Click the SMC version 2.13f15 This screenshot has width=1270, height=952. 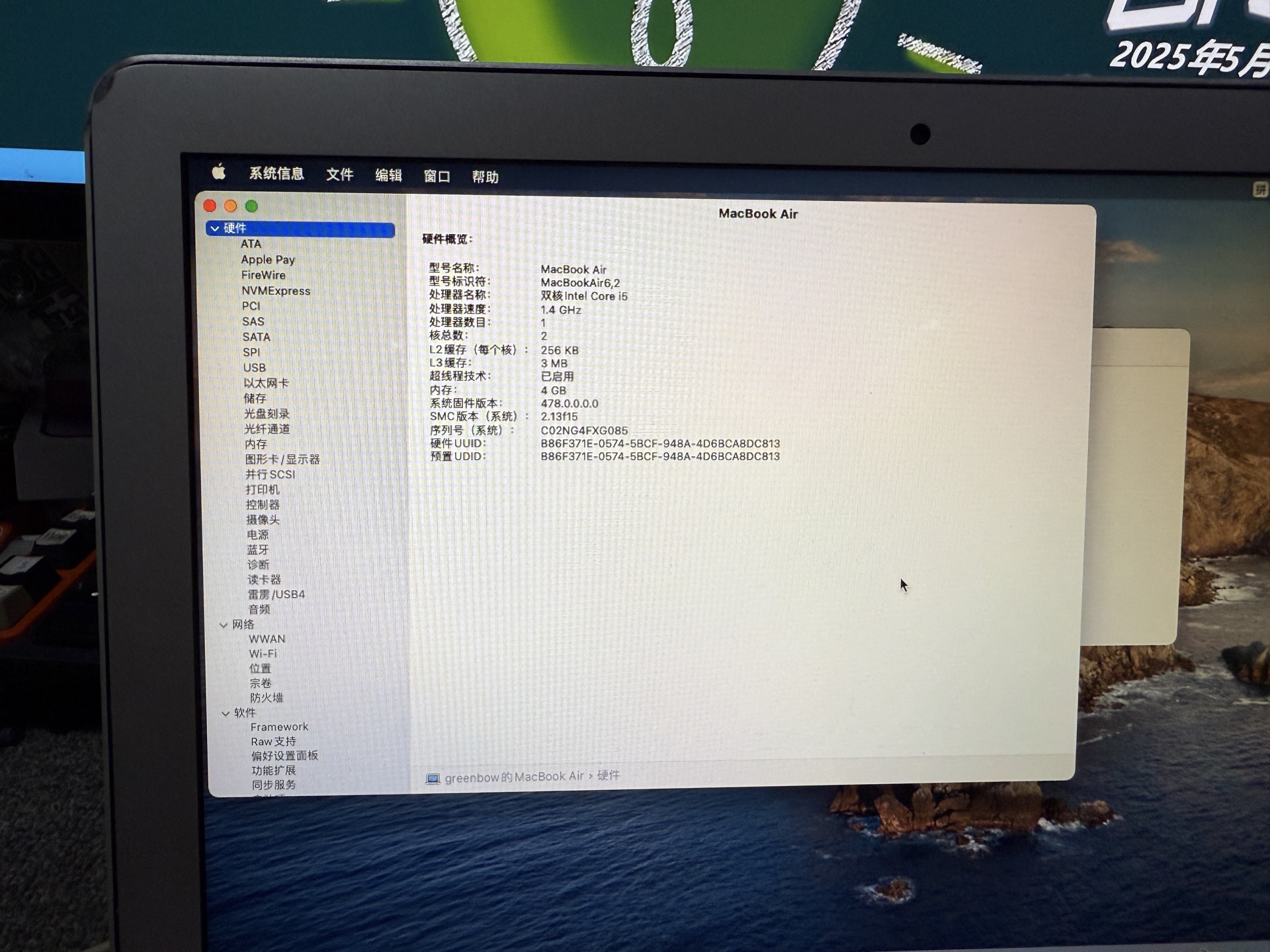tap(559, 416)
